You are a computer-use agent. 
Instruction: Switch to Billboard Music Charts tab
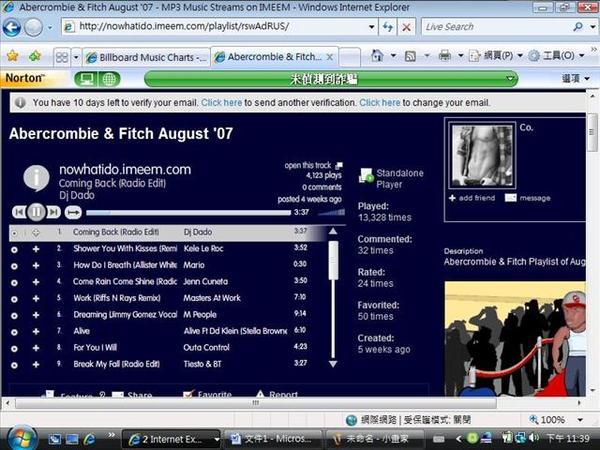click(x=146, y=57)
